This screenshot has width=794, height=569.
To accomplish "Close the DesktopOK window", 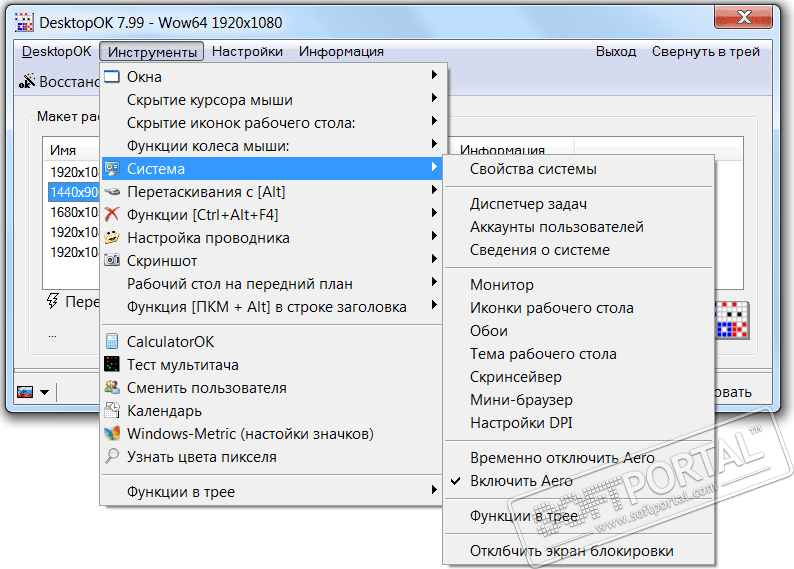I will (743, 17).
